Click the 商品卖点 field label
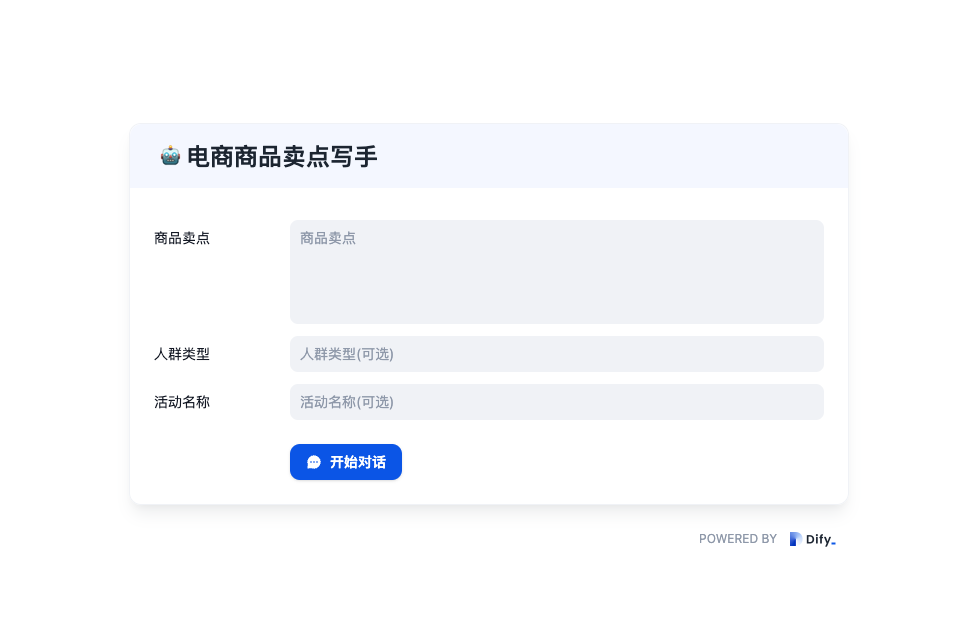 pyautogui.click(x=182, y=238)
